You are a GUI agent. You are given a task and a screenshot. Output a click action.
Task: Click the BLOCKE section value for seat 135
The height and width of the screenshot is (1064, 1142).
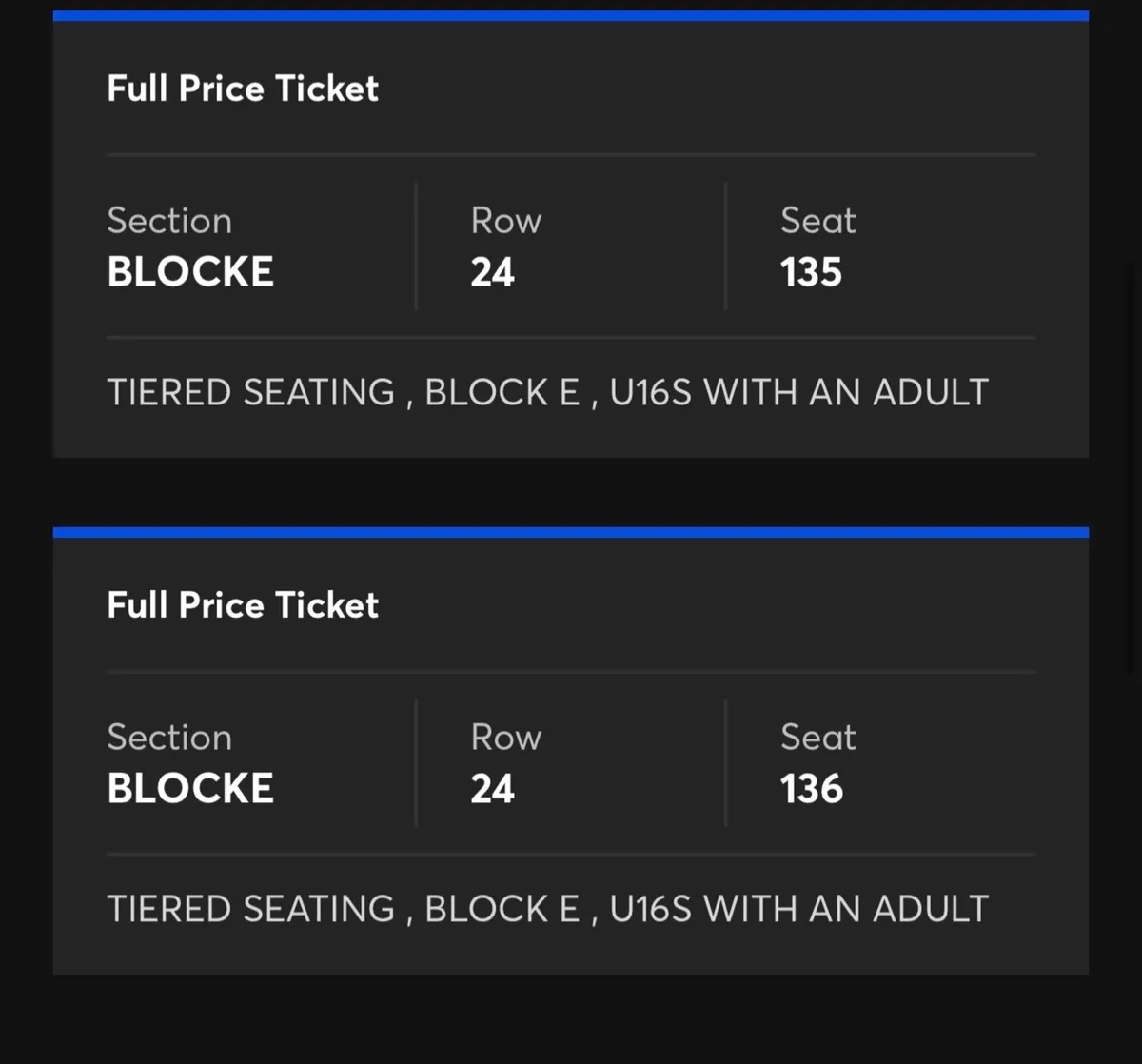coord(190,271)
